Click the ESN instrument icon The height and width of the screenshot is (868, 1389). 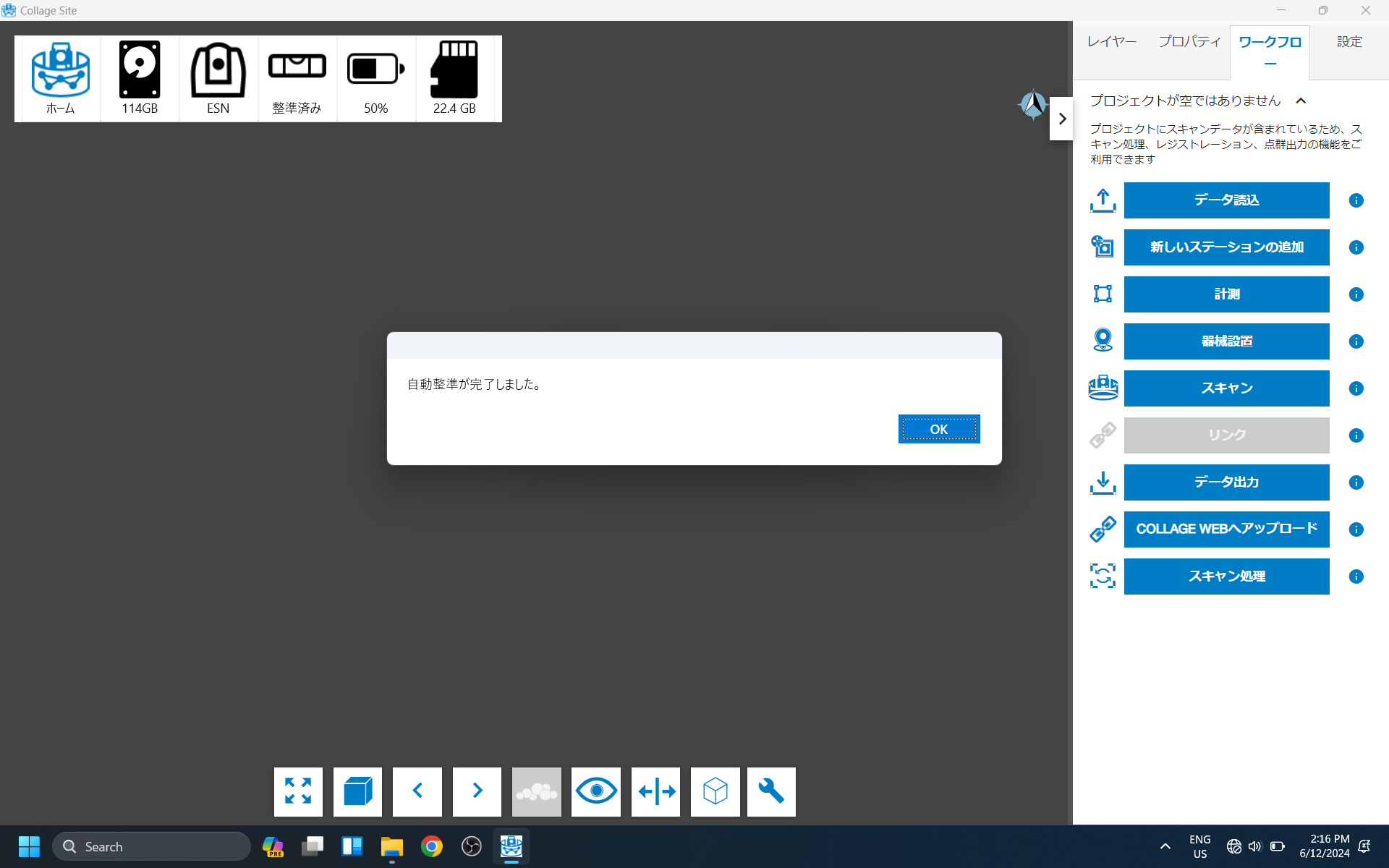tap(218, 71)
